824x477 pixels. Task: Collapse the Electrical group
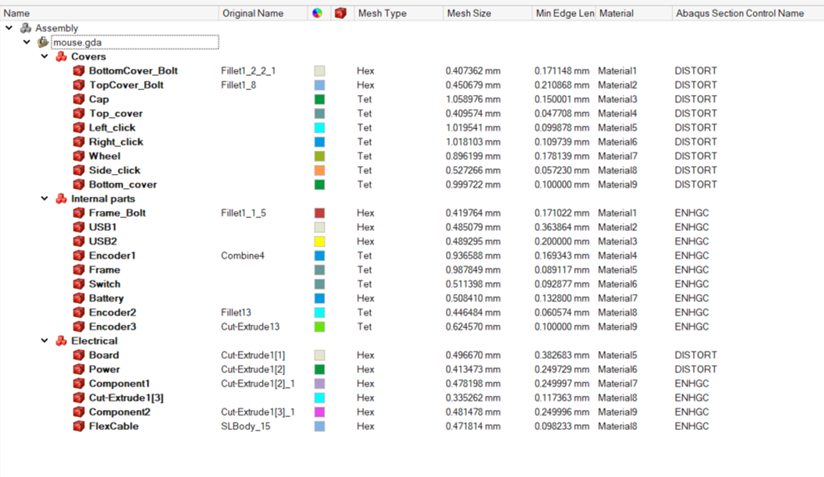coord(44,341)
